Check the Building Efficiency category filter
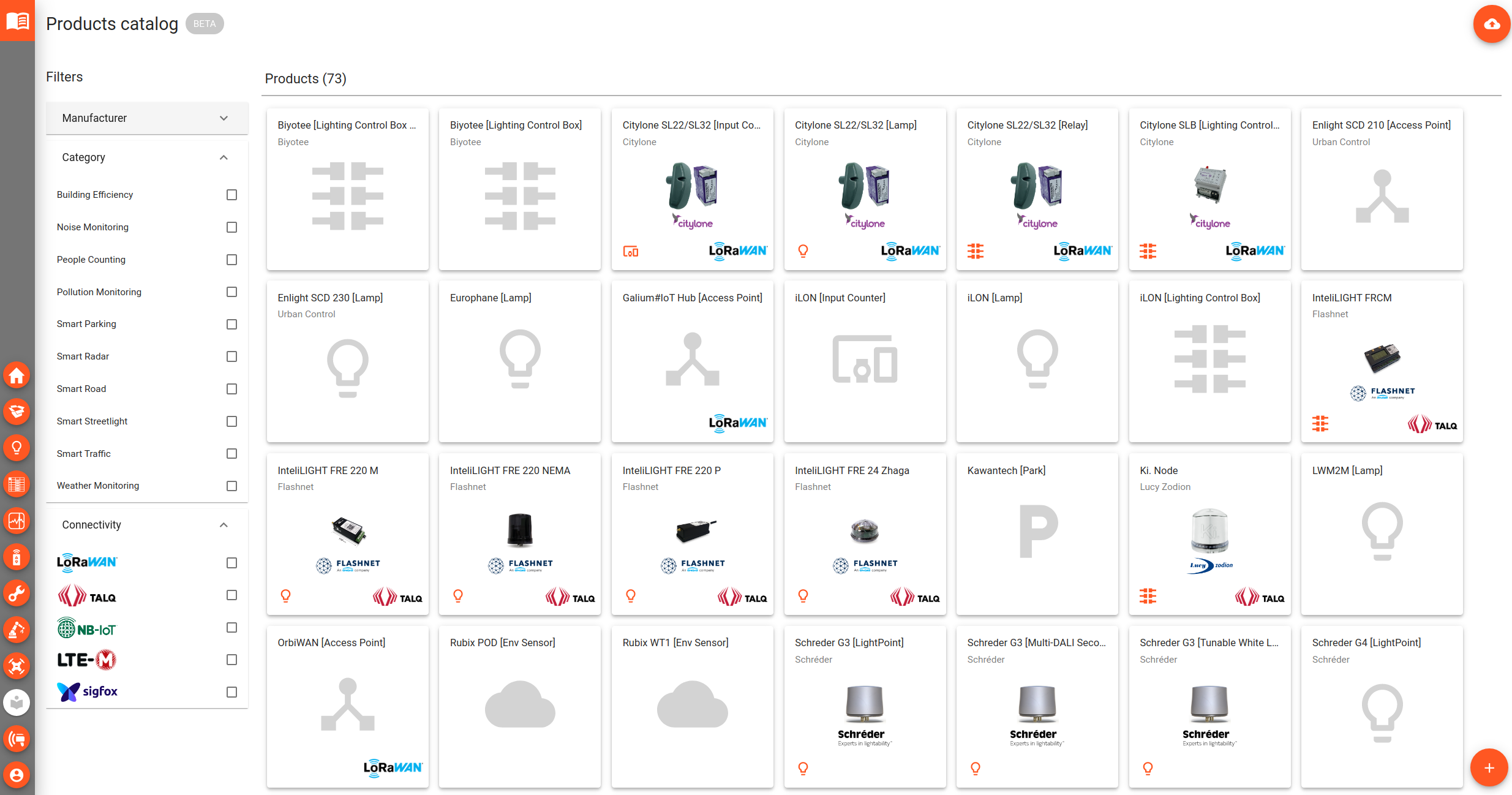 point(231,195)
